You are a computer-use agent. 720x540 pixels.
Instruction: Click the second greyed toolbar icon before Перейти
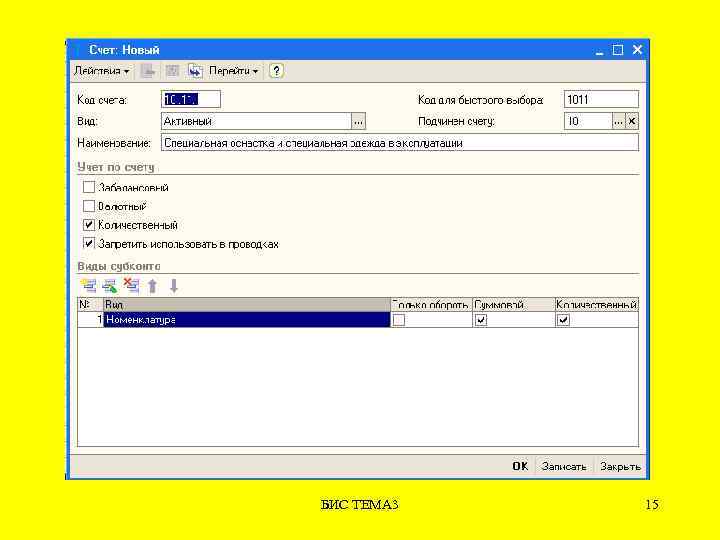[x=172, y=71]
